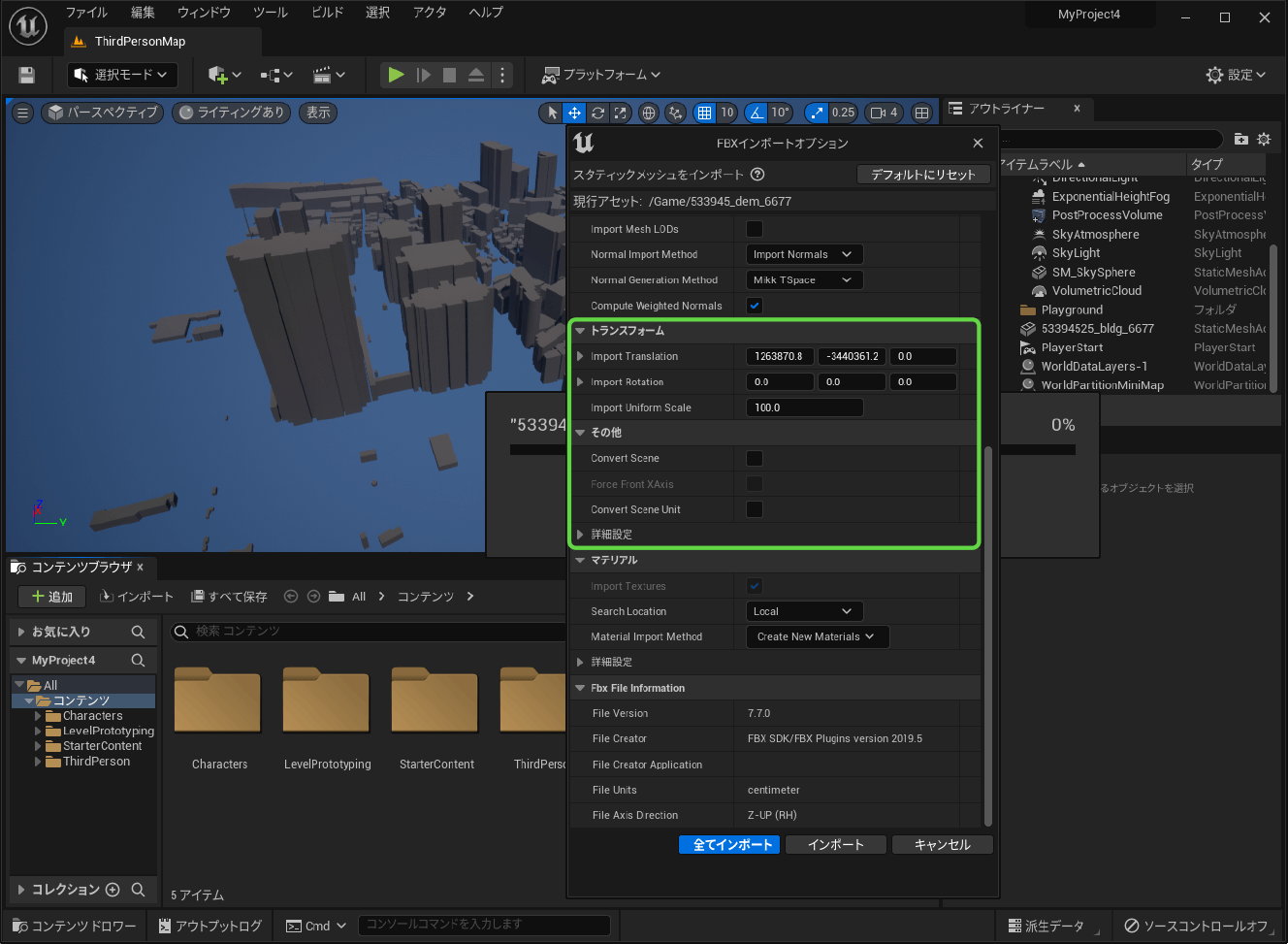Open the play options three-dot menu

pos(501,75)
